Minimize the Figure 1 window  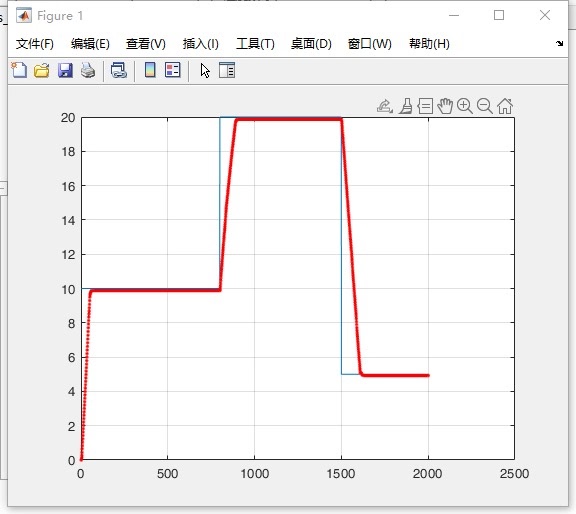pyautogui.click(x=454, y=15)
